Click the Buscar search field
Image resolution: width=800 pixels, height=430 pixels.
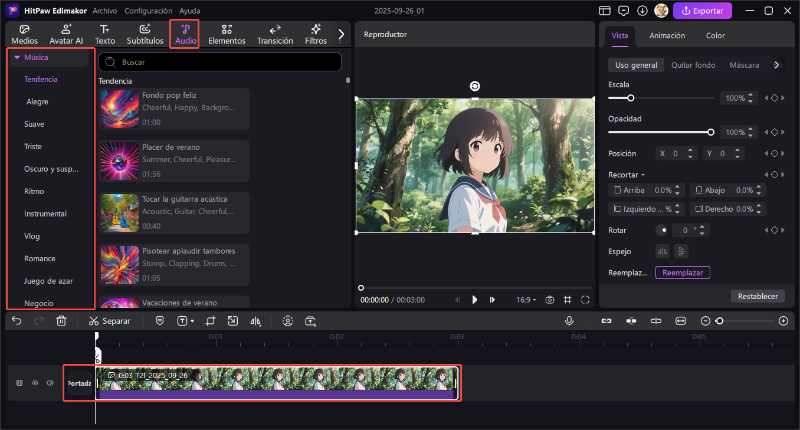pyautogui.click(x=220, y=62)
